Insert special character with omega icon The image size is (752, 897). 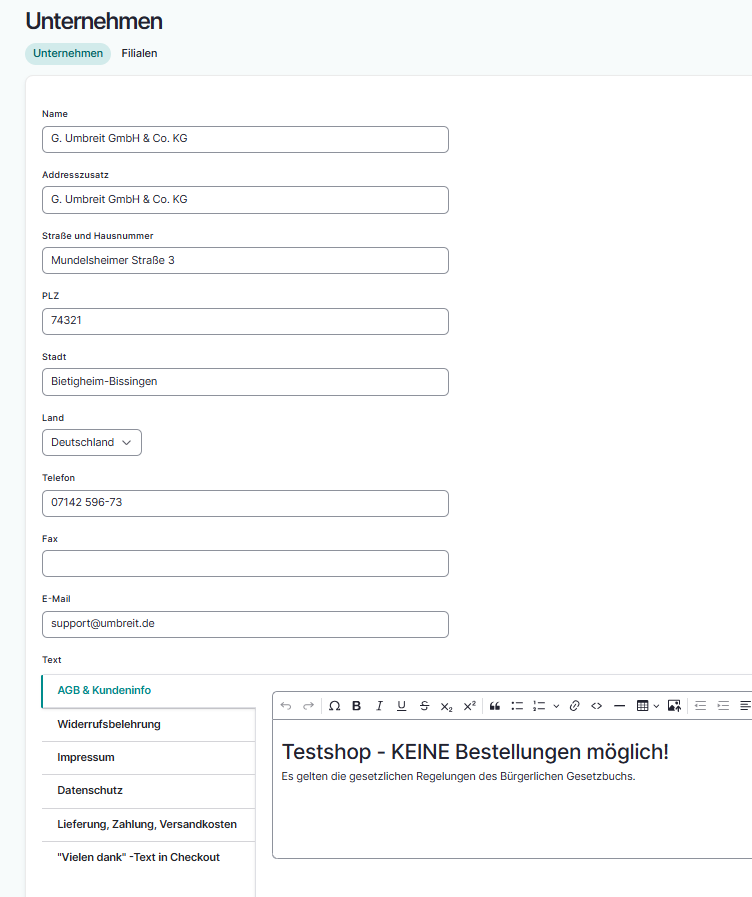[x=334, y=706]
